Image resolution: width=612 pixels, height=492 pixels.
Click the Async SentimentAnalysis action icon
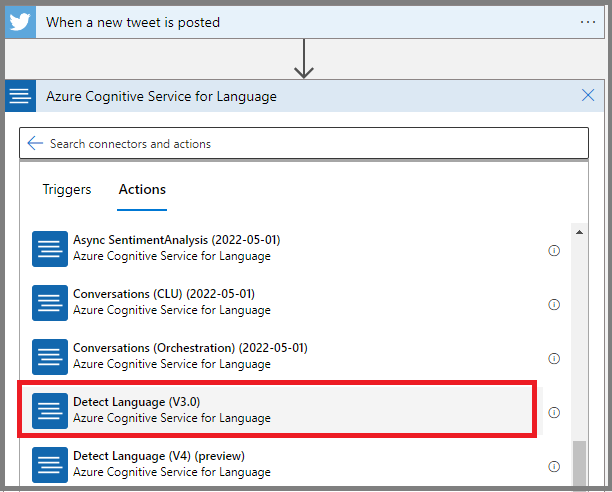pos(50,249)
